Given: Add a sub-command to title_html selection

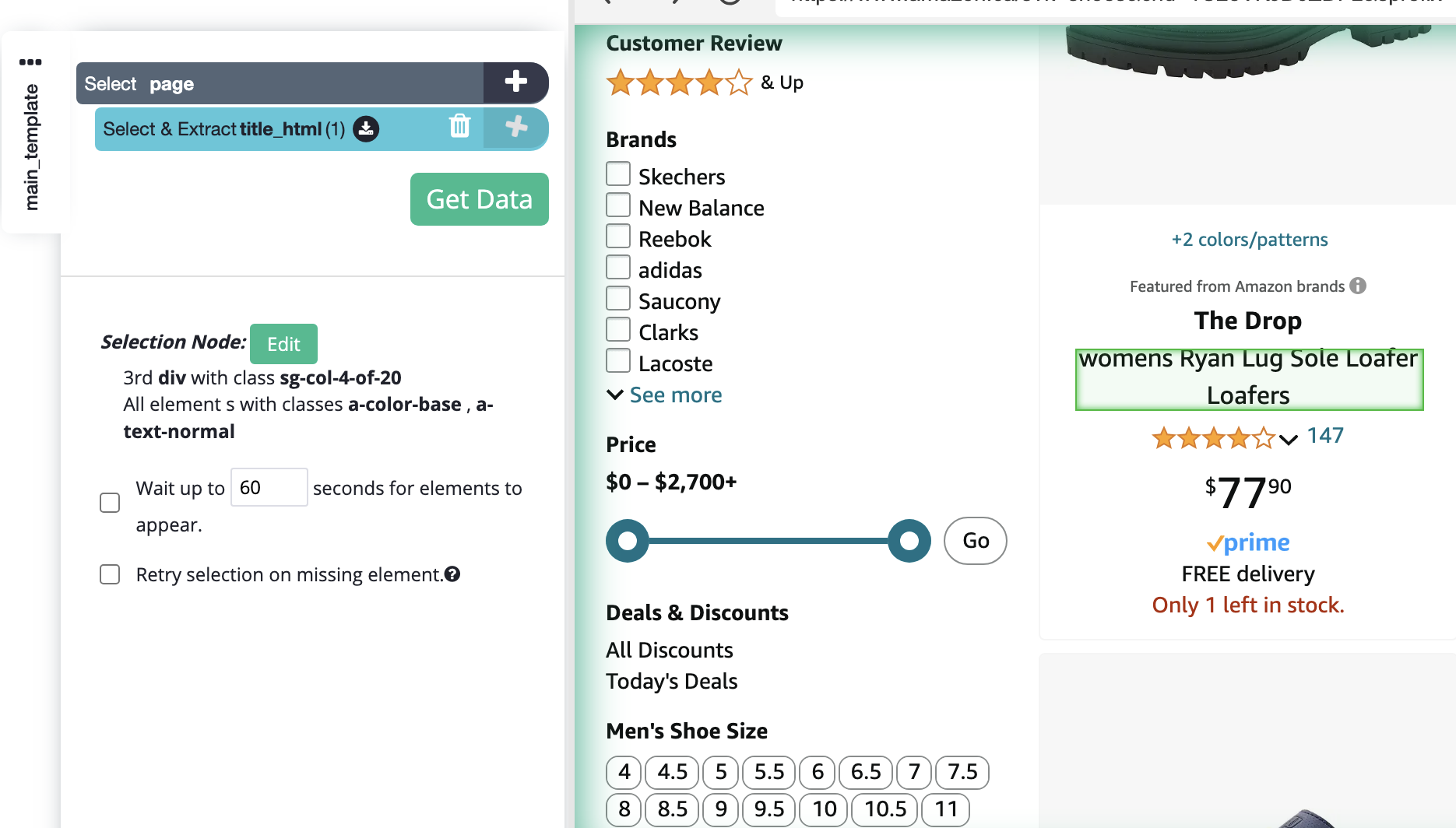Looking at the screenshot, I should (515, 128).
